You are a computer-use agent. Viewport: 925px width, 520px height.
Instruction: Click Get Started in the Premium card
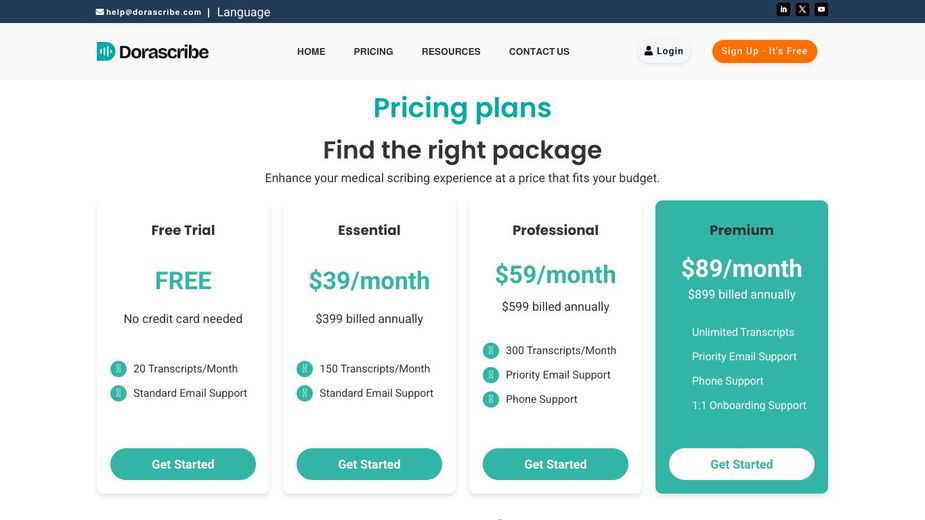coord(741,464)
